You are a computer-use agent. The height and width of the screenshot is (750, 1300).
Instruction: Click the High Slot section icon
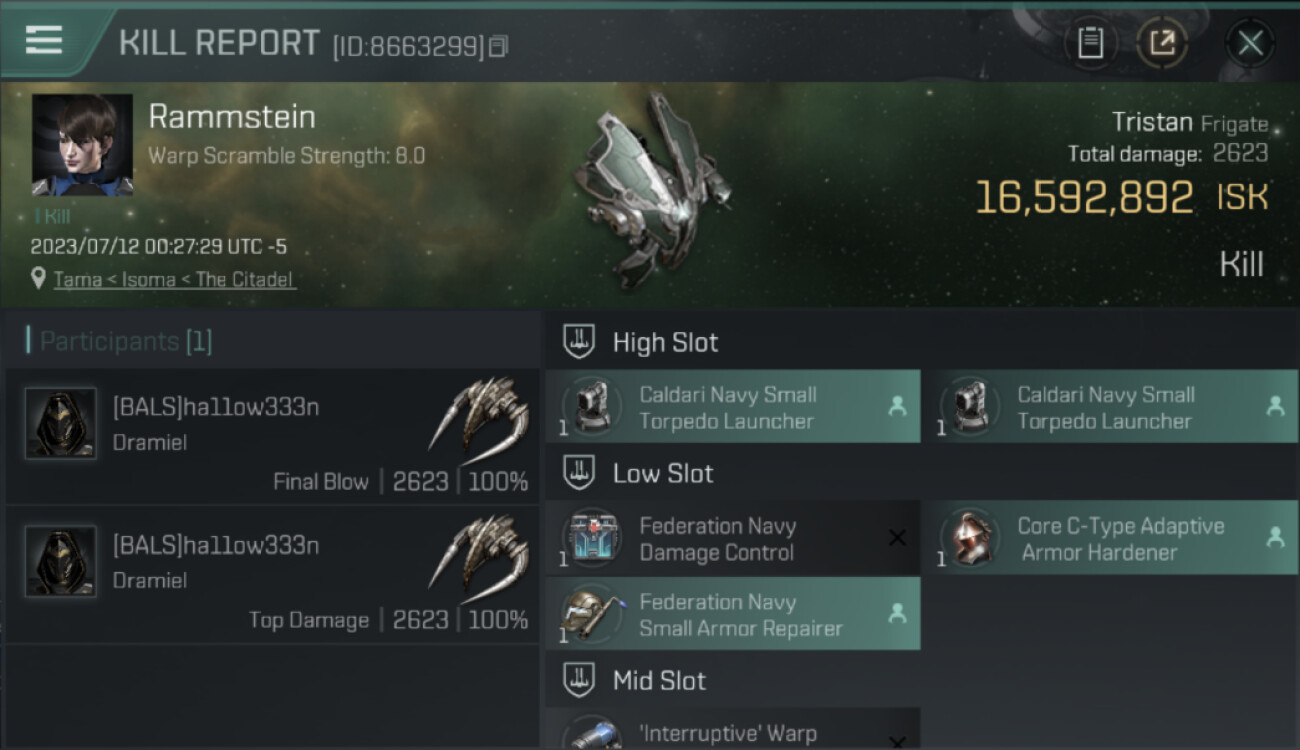tap(578, 342)
